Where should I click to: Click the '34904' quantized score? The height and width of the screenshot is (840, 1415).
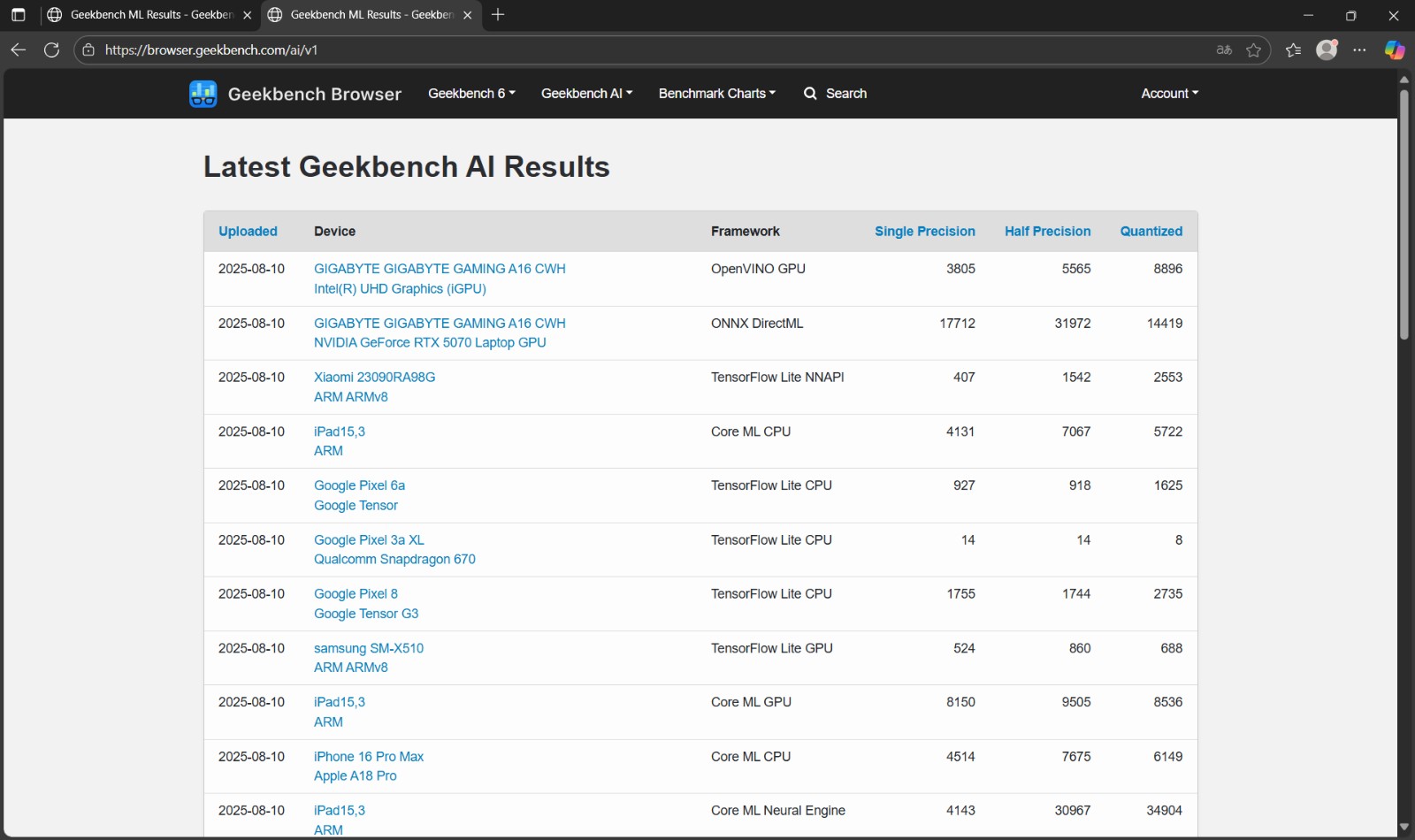tap(1164, 811)
